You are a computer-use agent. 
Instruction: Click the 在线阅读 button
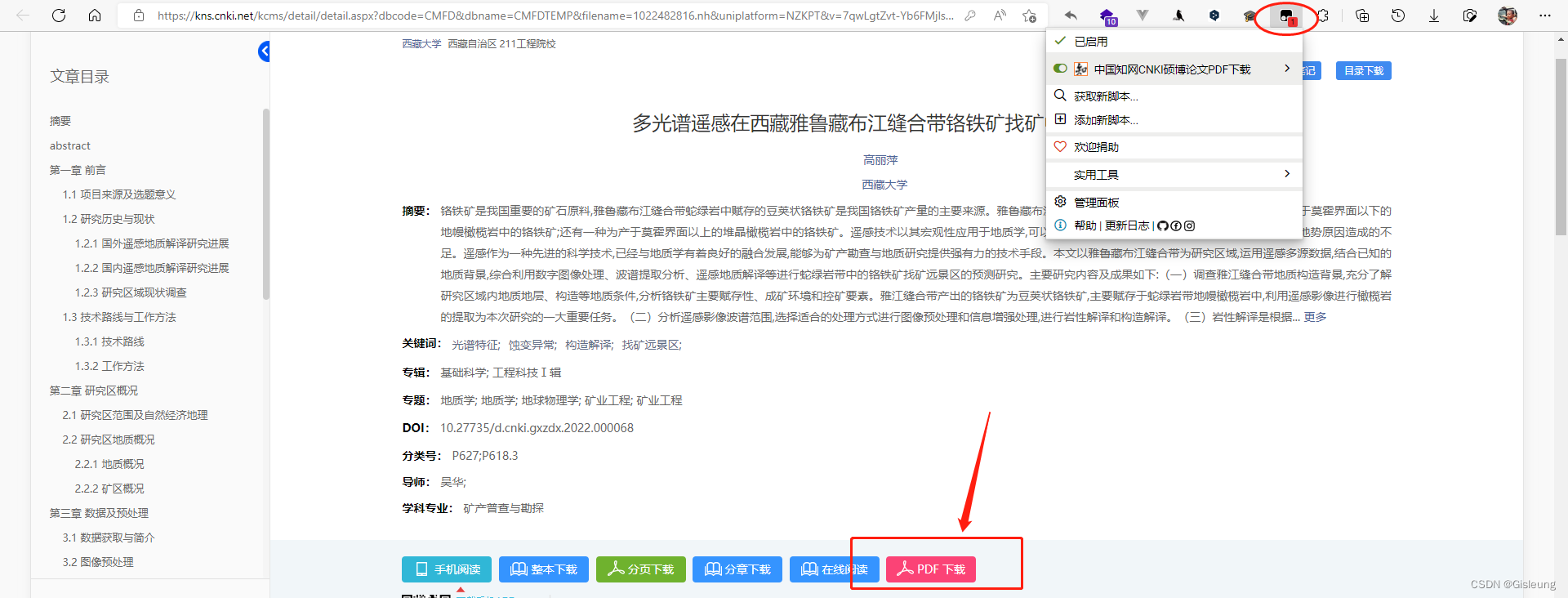835,569
